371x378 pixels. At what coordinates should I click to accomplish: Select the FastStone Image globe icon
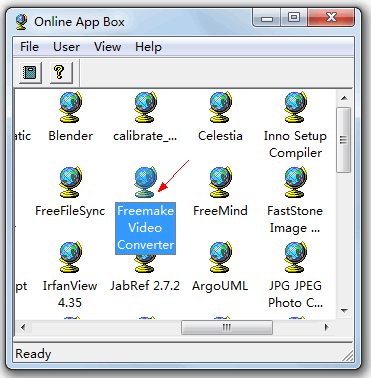[x=295, y=182]
